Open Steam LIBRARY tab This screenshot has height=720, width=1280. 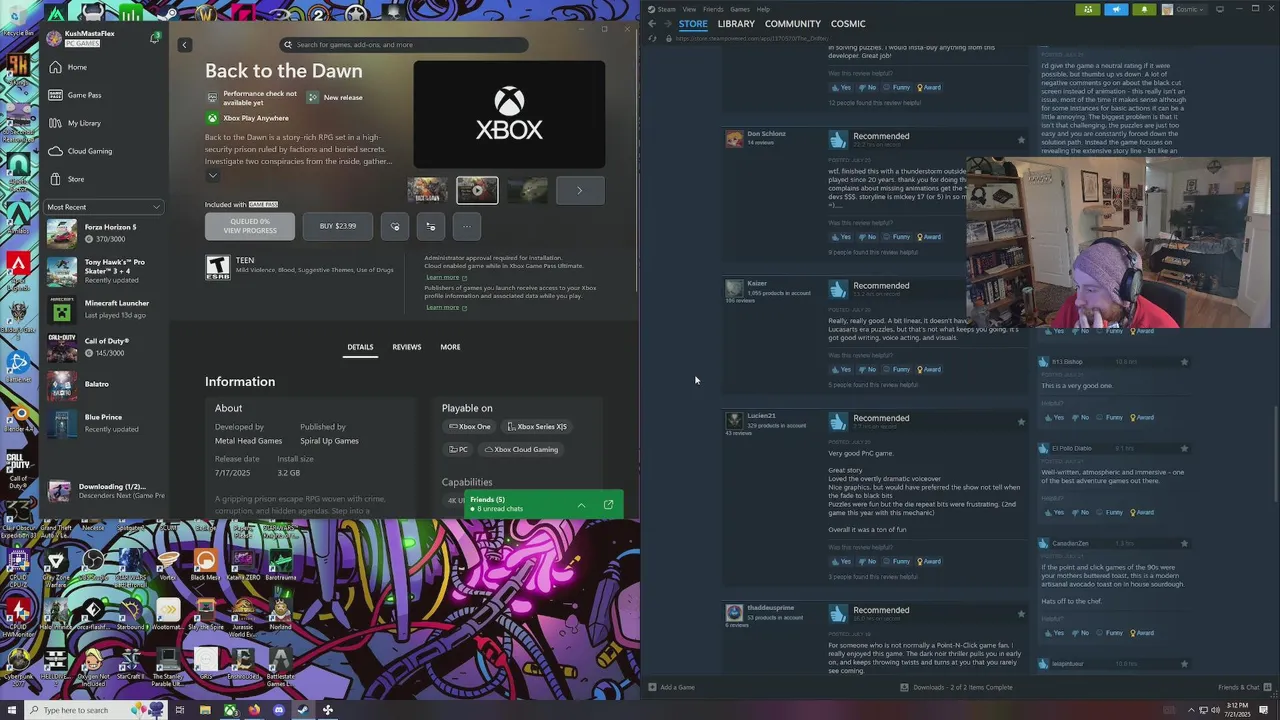pyautogui.click(x=736, y=24)
